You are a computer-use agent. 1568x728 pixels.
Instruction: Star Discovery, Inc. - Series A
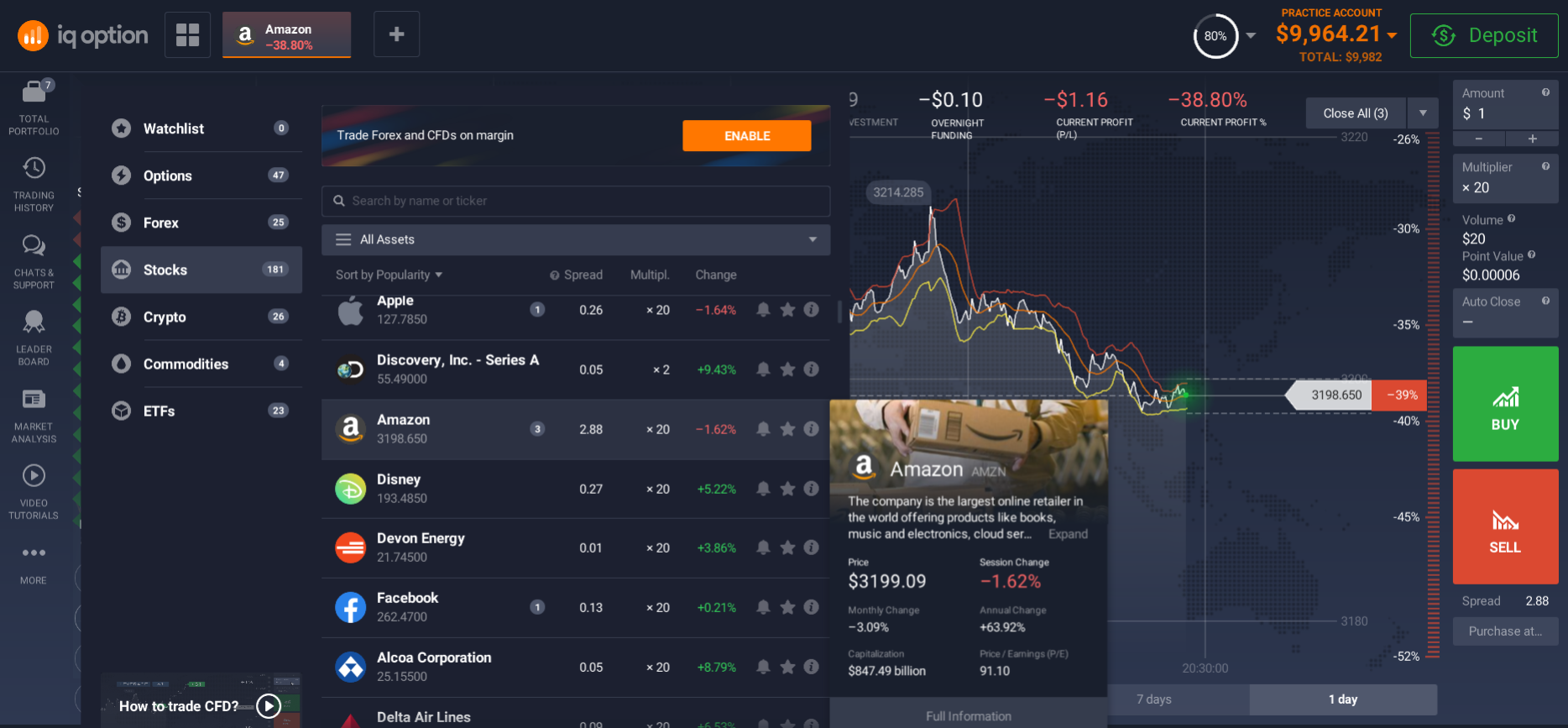[x=787, y=369]
